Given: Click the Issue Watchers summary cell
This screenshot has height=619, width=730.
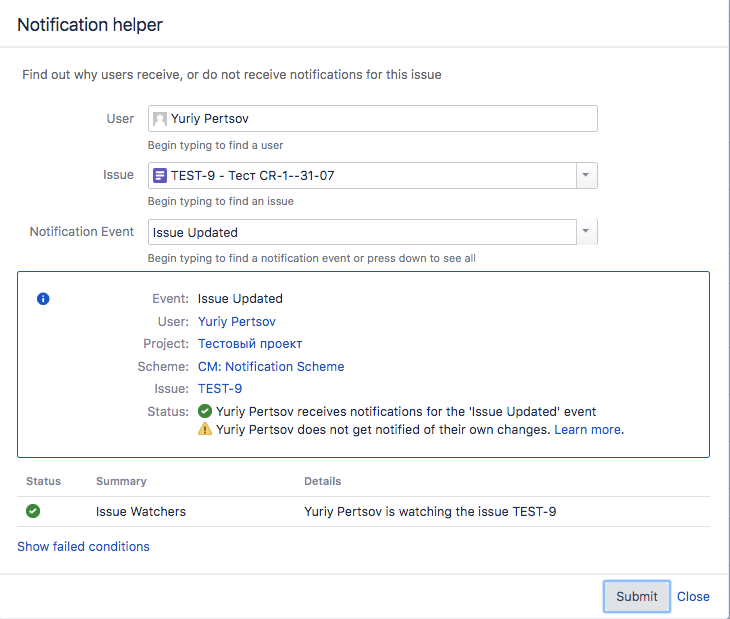Looking at the screenshot, I should click(x=141, y=511).
